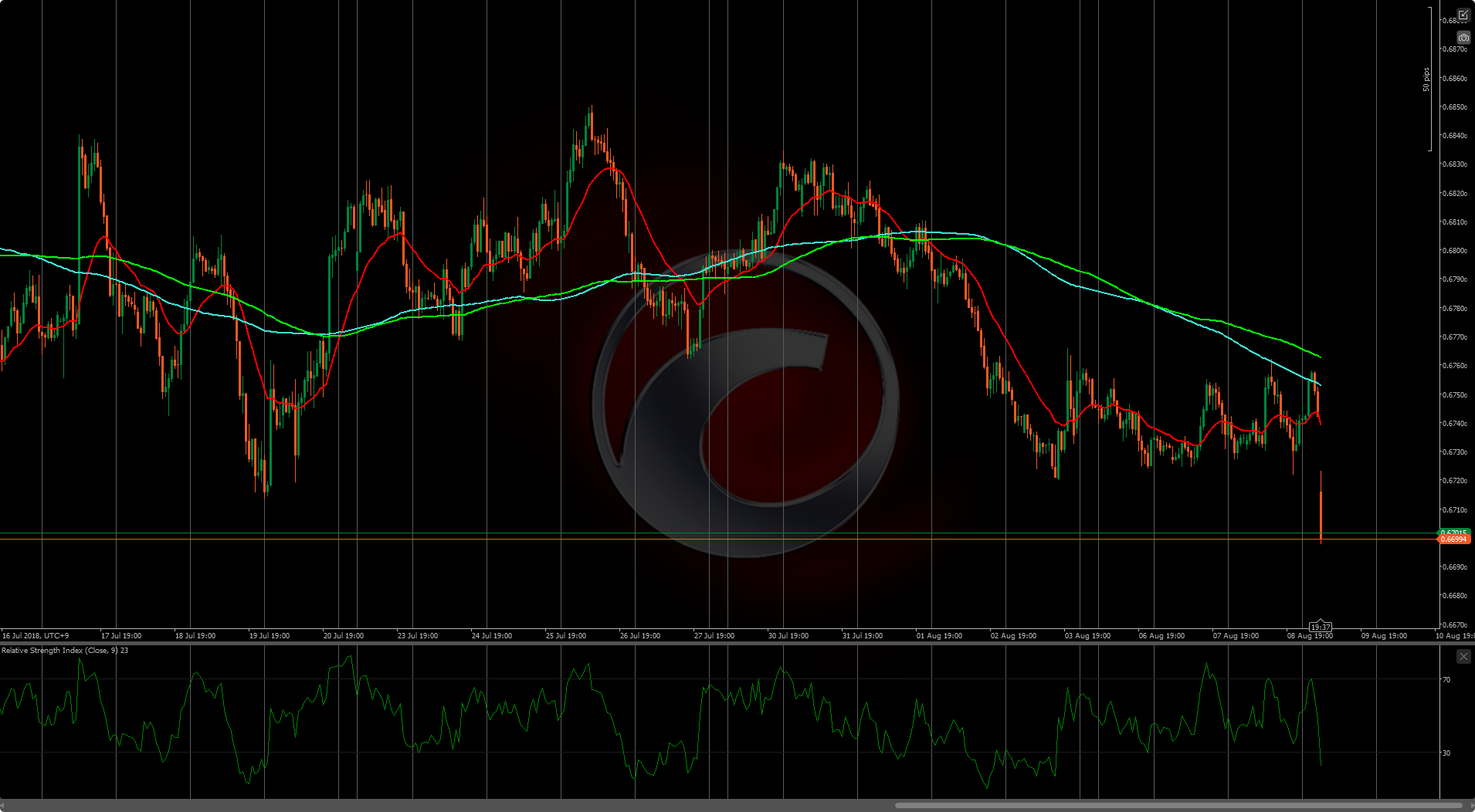This screenshot has width=1475, height=812.
Task: Click the 06 Aug 19:00 date label
Action: (1161, 636)
